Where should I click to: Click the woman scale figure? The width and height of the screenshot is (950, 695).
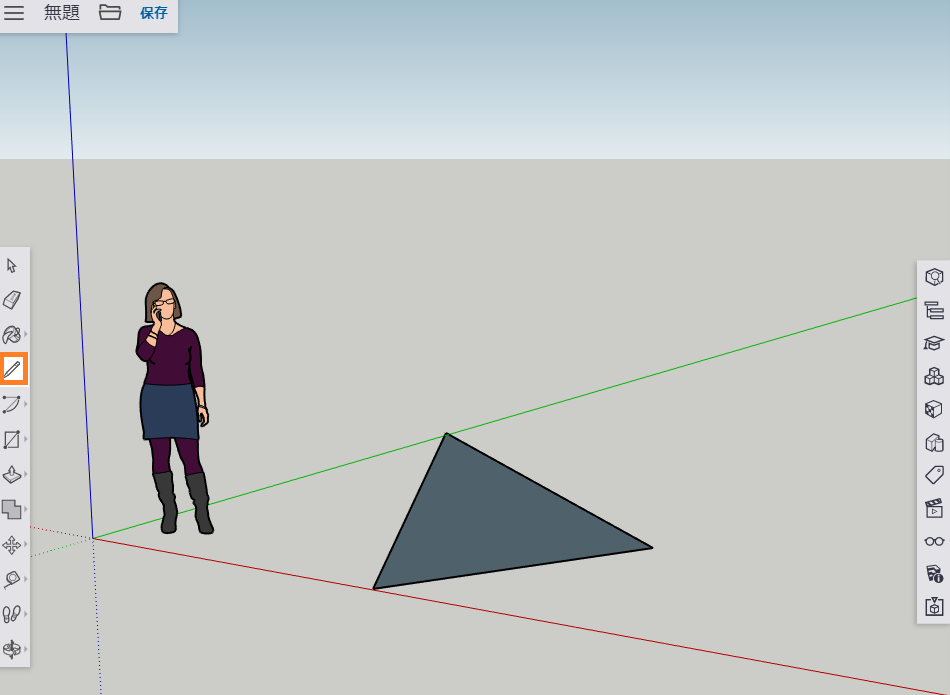pyautogui.click(x=174, y=408)
